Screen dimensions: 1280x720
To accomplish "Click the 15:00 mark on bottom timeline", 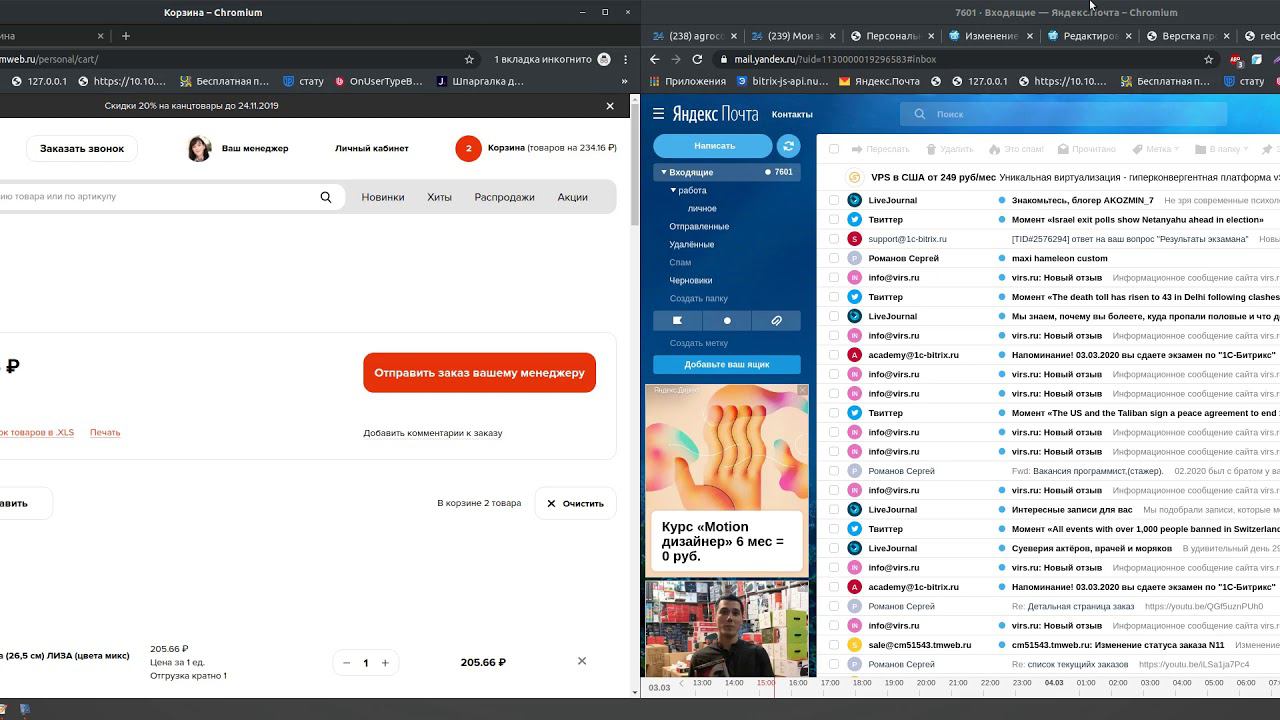I will coord(765,683).
